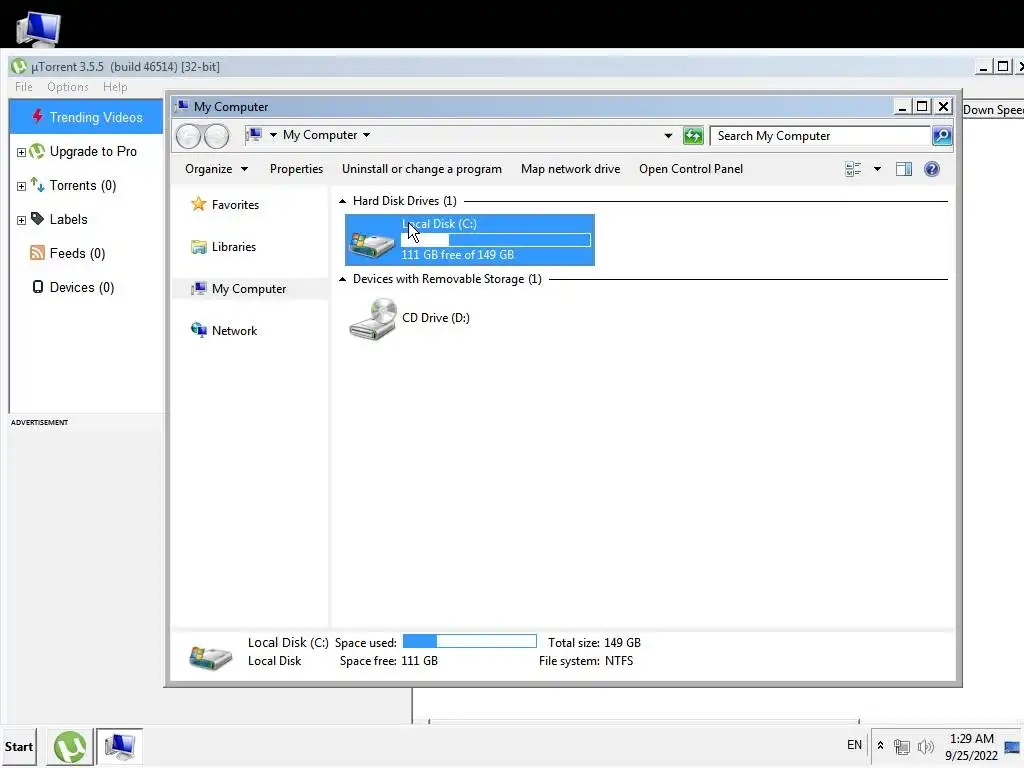Open the Organize dropdown menu
Screen dimensions: 1024x768
tap(216, 169)
